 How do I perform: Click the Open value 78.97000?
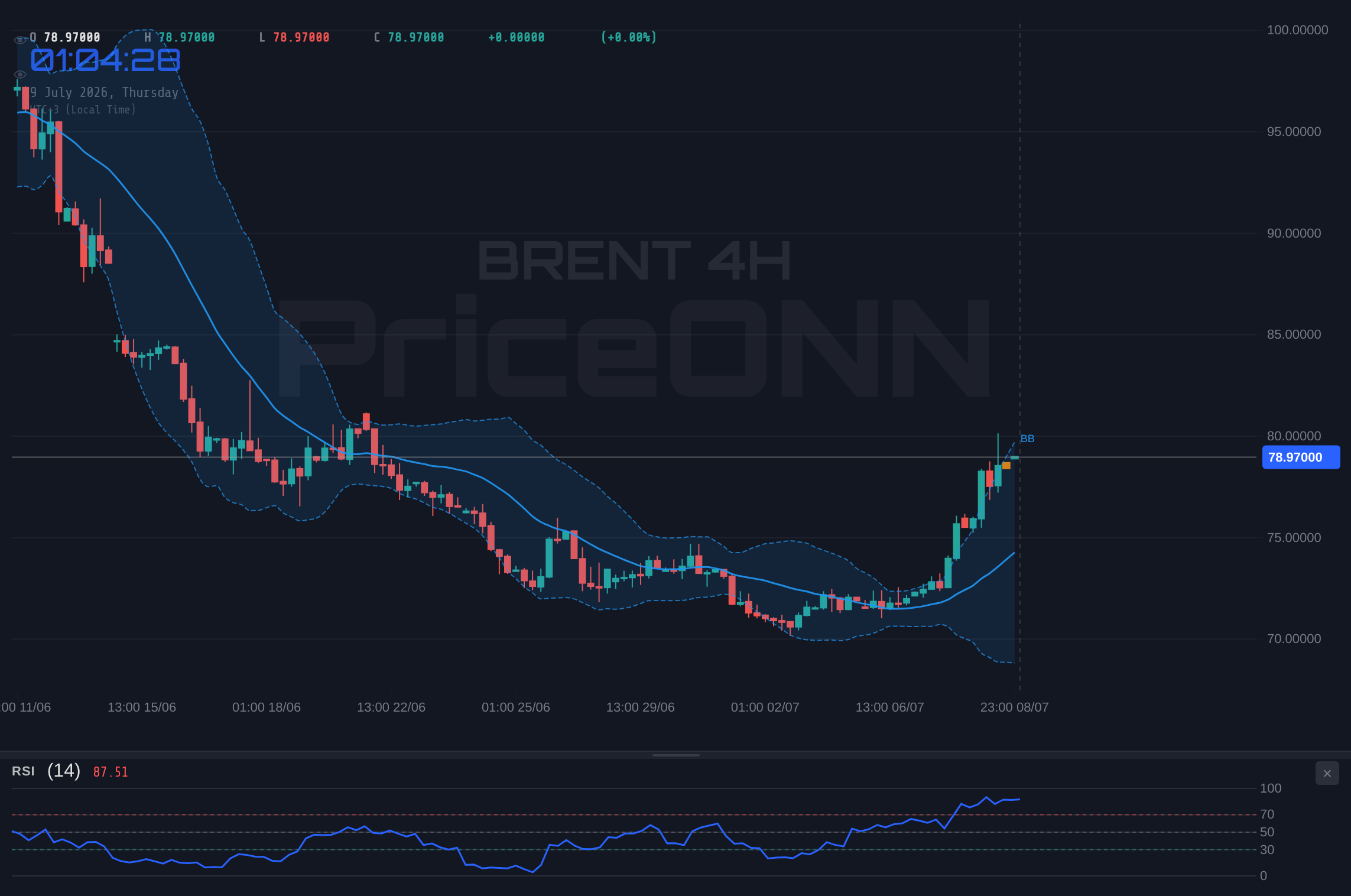72,37
